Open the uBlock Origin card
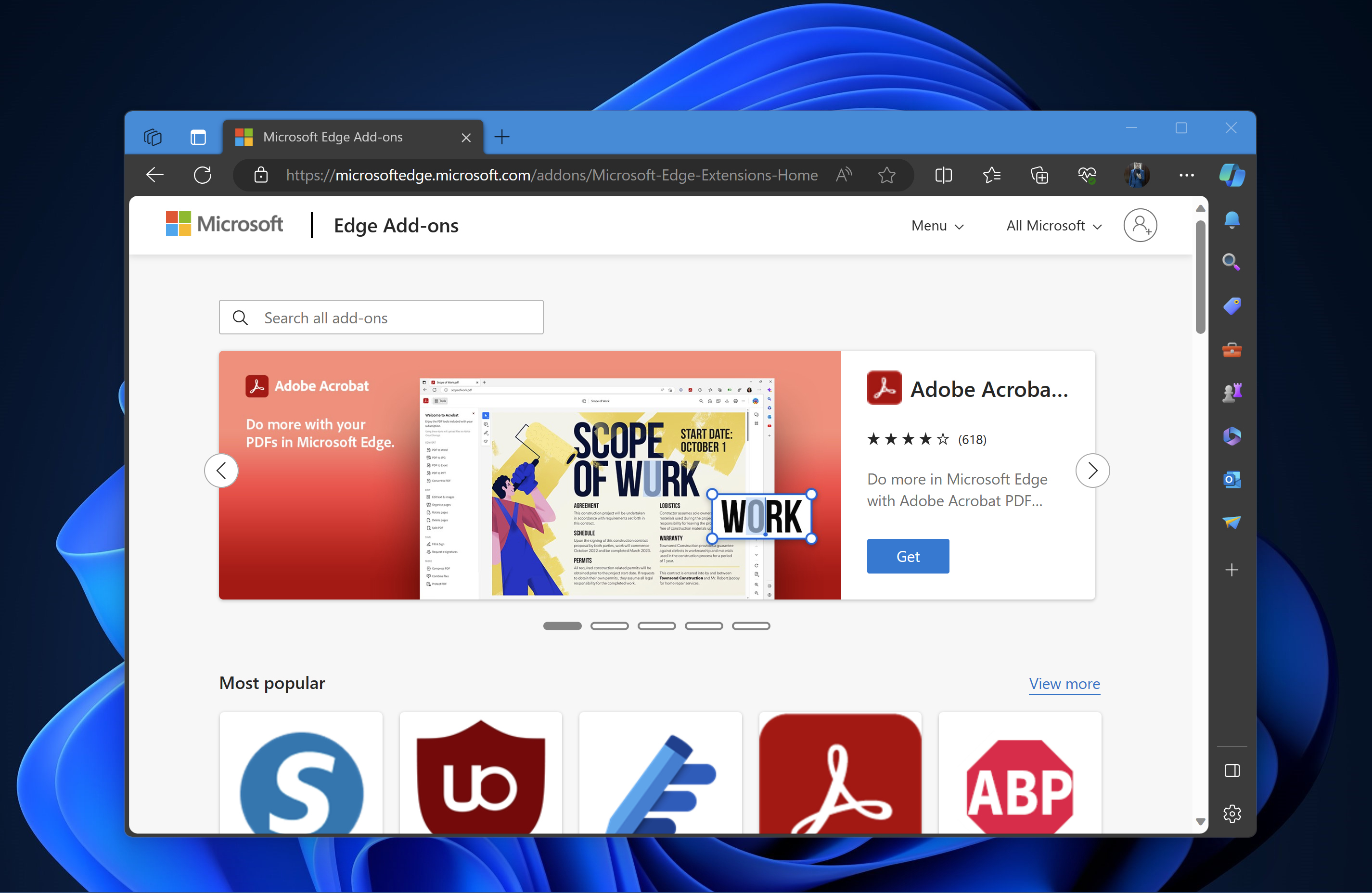The width and height of the screenshot is (1372, 893). click(480, 773)
